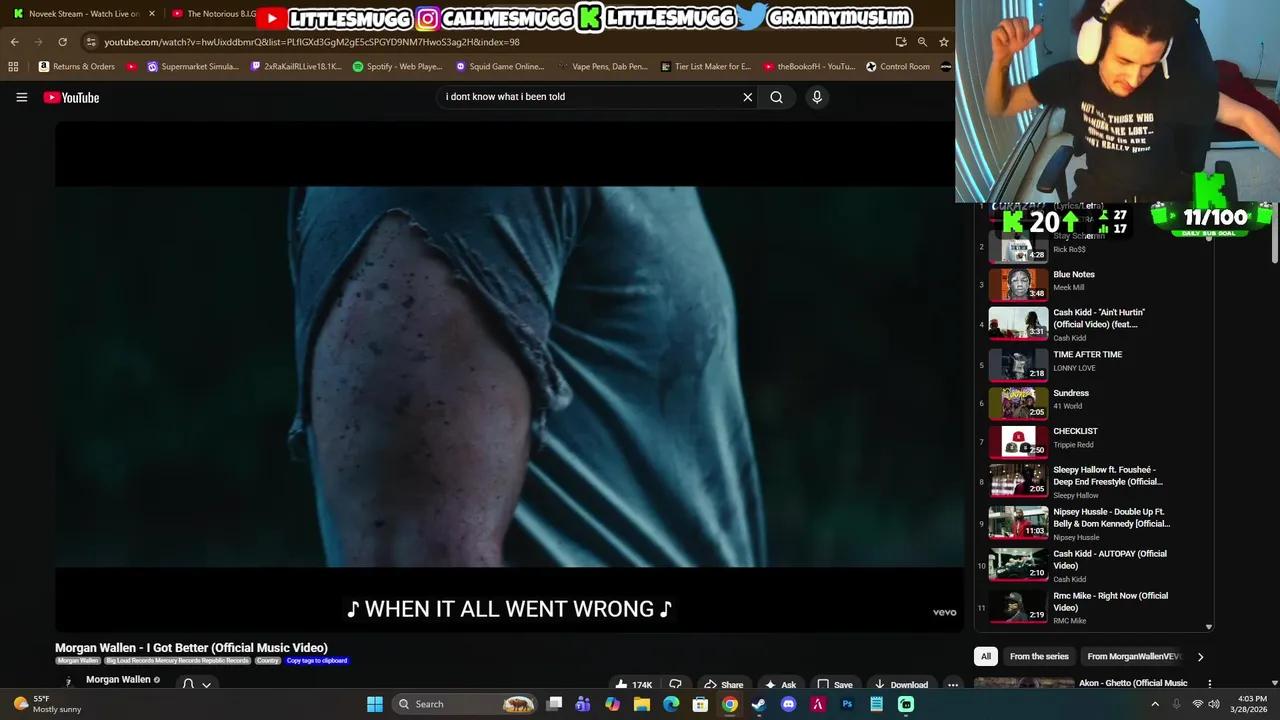
Task: Share the Morgan Wallen video
Action: pos(723,685)
